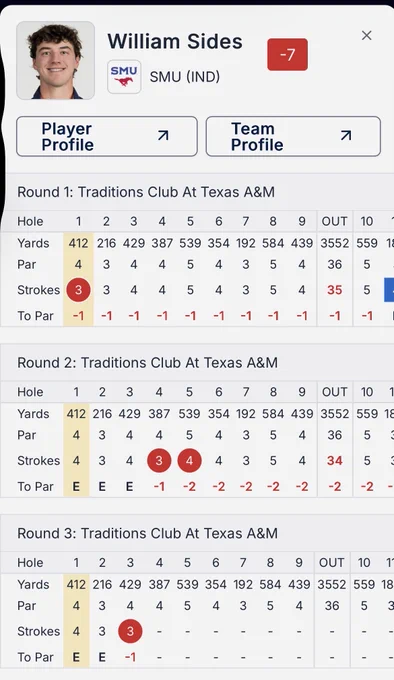394x680 pixels.
Task: Open the Team Profile arrow icon
Action: pyautogui.click(x=346, y=136)
